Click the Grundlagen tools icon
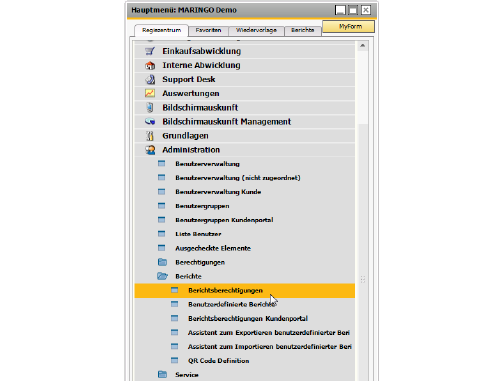 tap(150, 136)
